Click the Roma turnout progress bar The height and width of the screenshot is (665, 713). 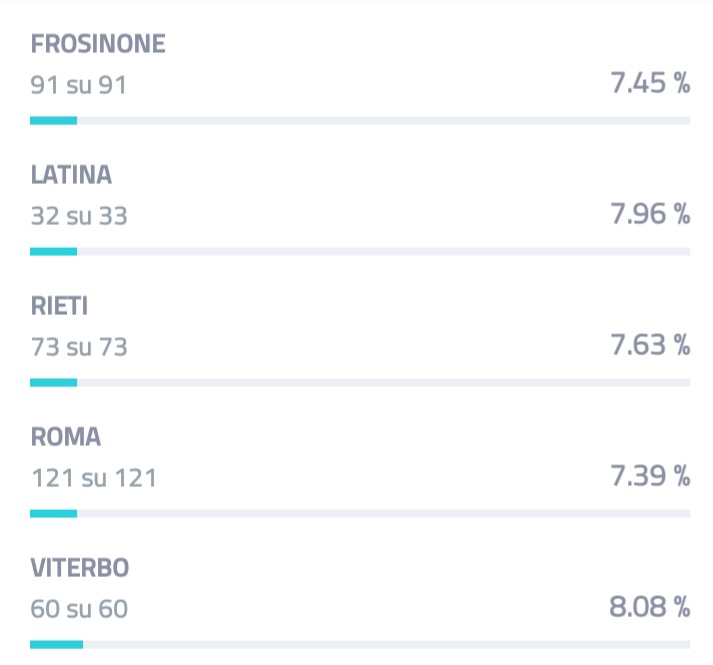tap(360, 514)
